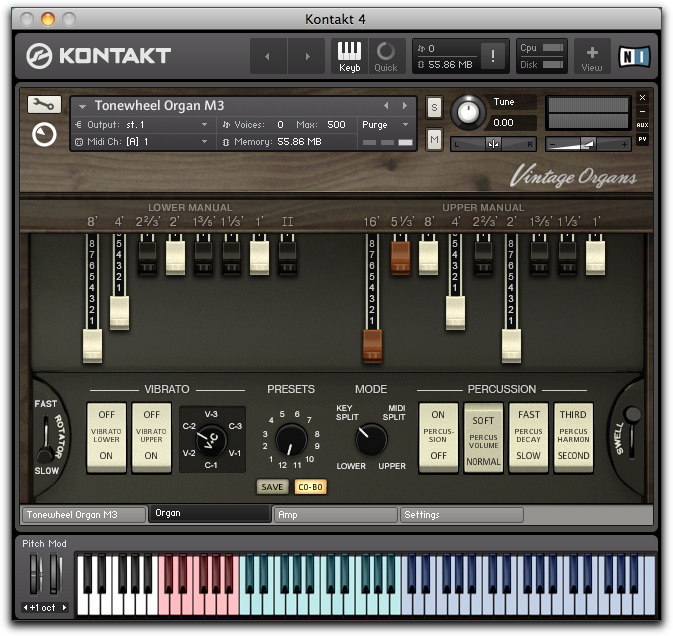Increase keyboard octave with right arrow

(x=64, y=607)
